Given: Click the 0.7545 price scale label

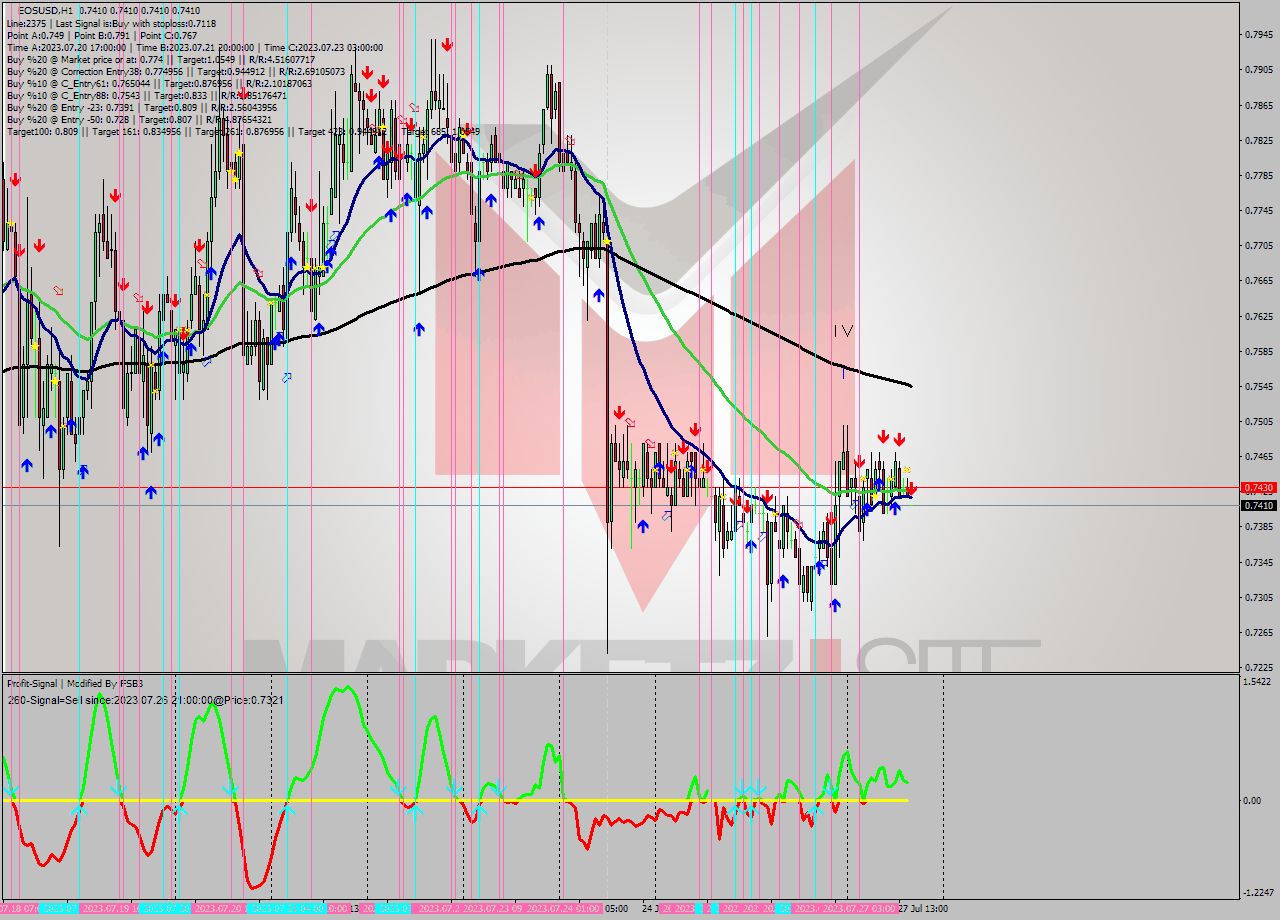Looking at the screenshot, I should pyautogui.click(x=1259, y=386).
